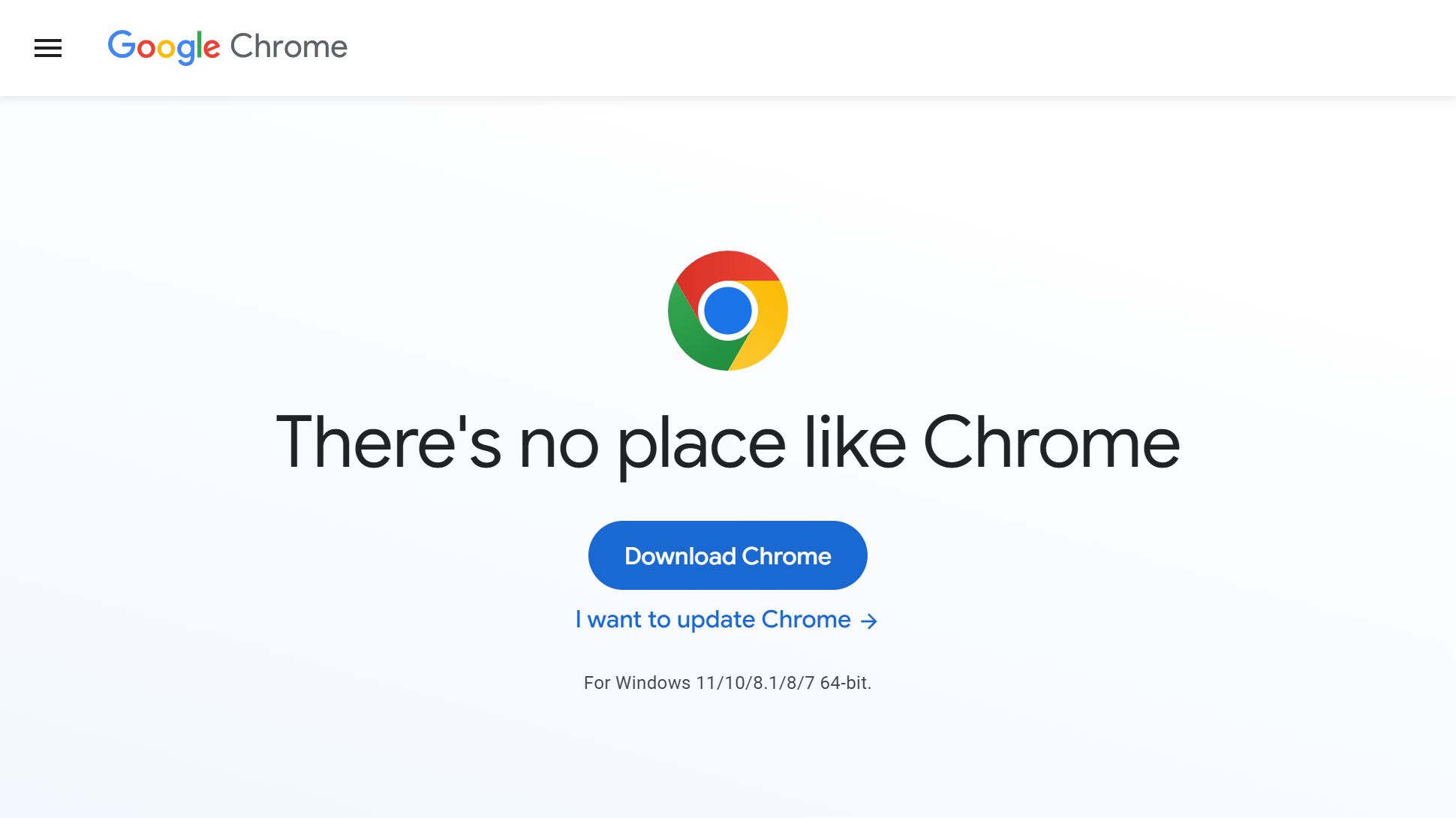Click the navigation menu icon
Image resolution: width=1456 pixels, height=818 pixels.
[x=47, y=47]
